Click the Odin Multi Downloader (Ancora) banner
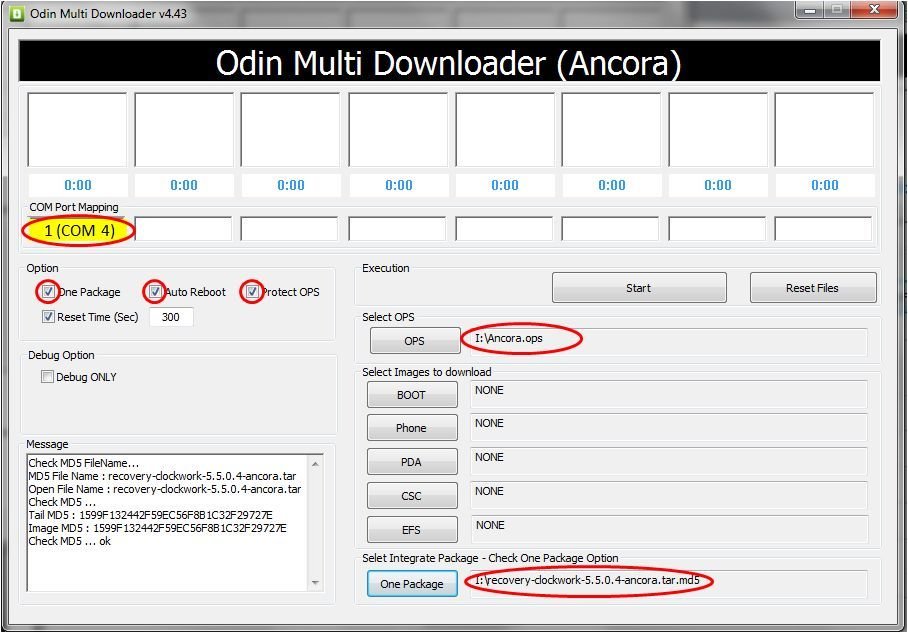 (x=449, y=61)
